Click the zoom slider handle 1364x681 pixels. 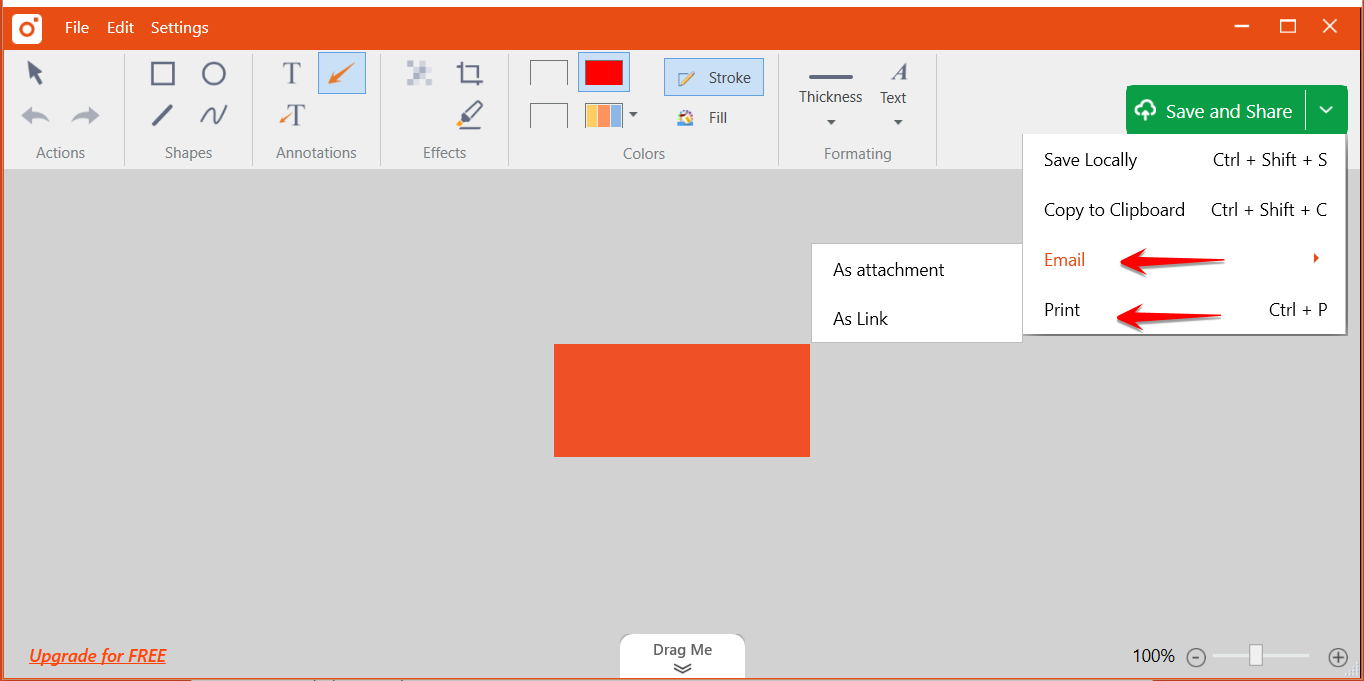[x=1256, y=656]
